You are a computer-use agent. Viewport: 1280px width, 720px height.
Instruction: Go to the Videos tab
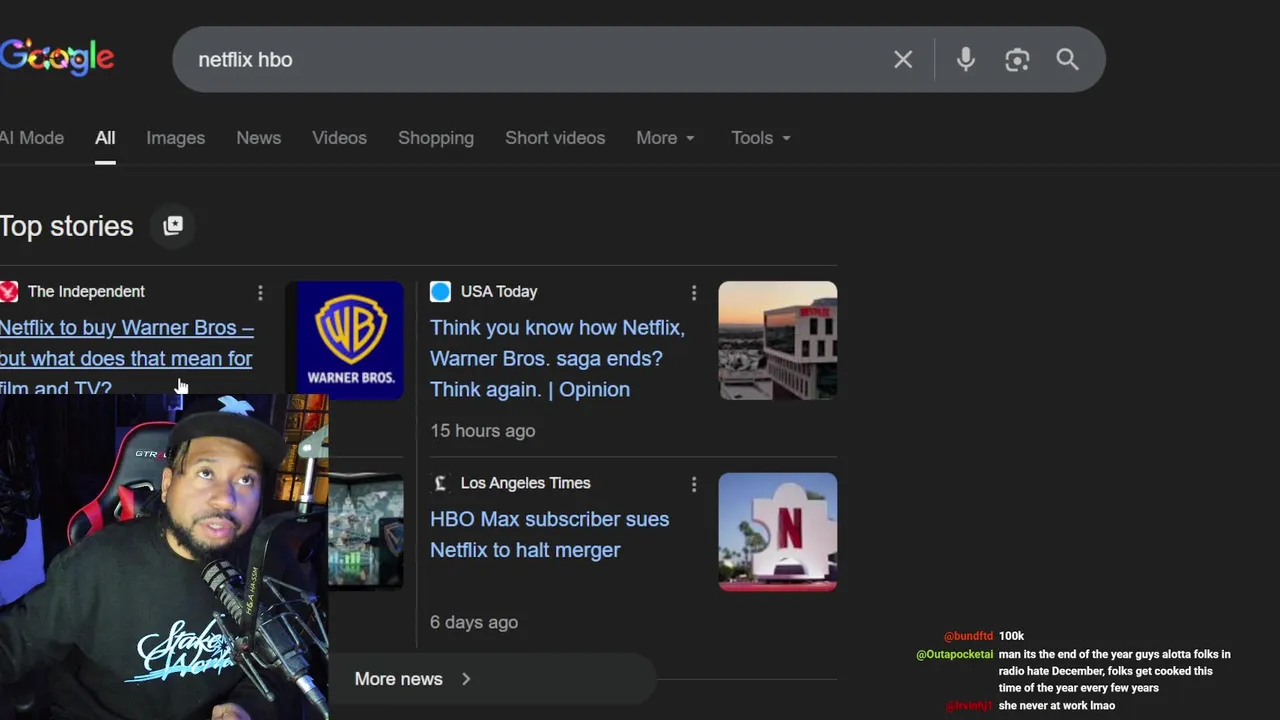pyautogui.click(x=339, y=138)
